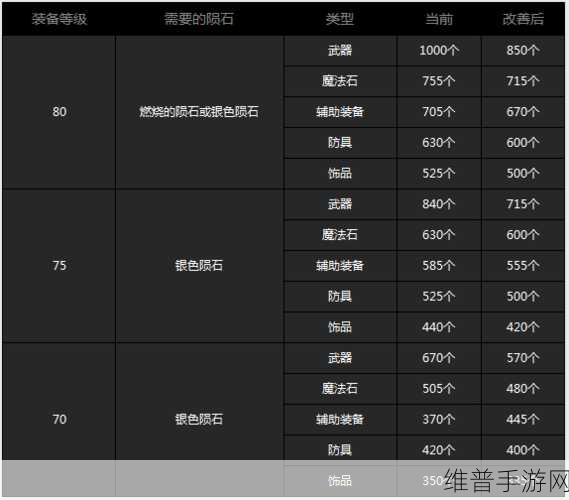Click improved 600个 for level 80 防具
This screenshot has width=569, height=500.
(x=523, y=142)
